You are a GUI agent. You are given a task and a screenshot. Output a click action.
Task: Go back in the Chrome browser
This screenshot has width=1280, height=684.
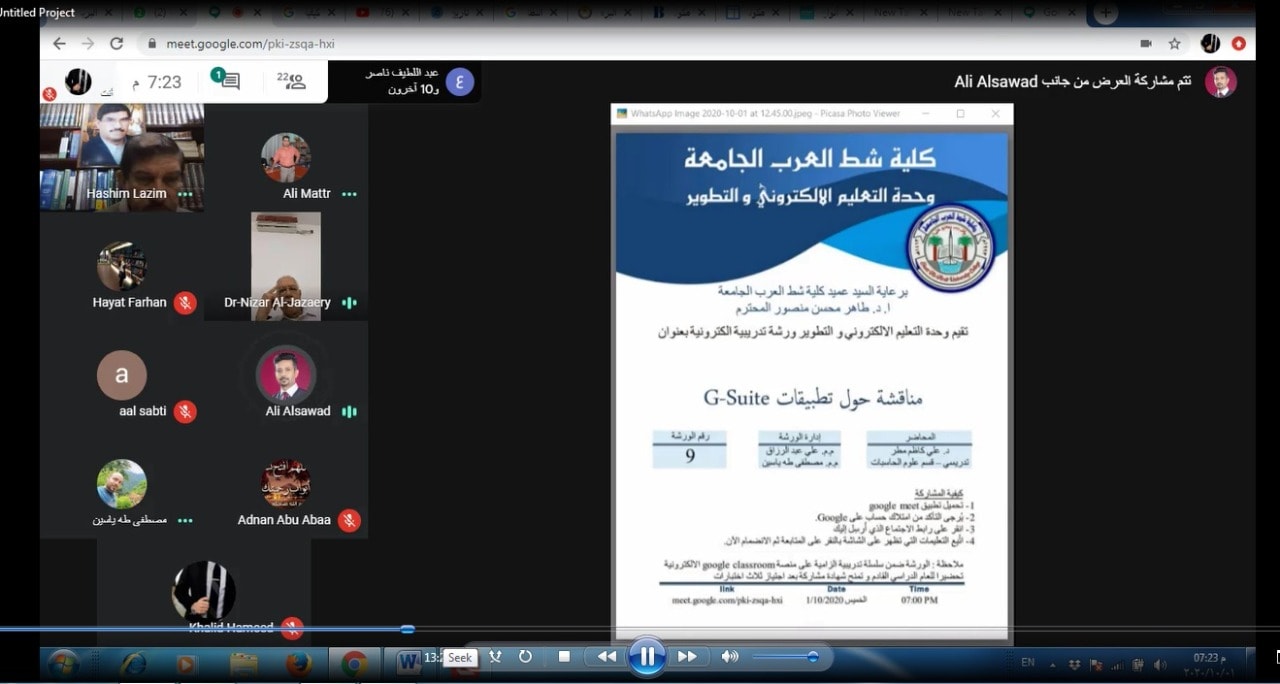click(59, 44)
